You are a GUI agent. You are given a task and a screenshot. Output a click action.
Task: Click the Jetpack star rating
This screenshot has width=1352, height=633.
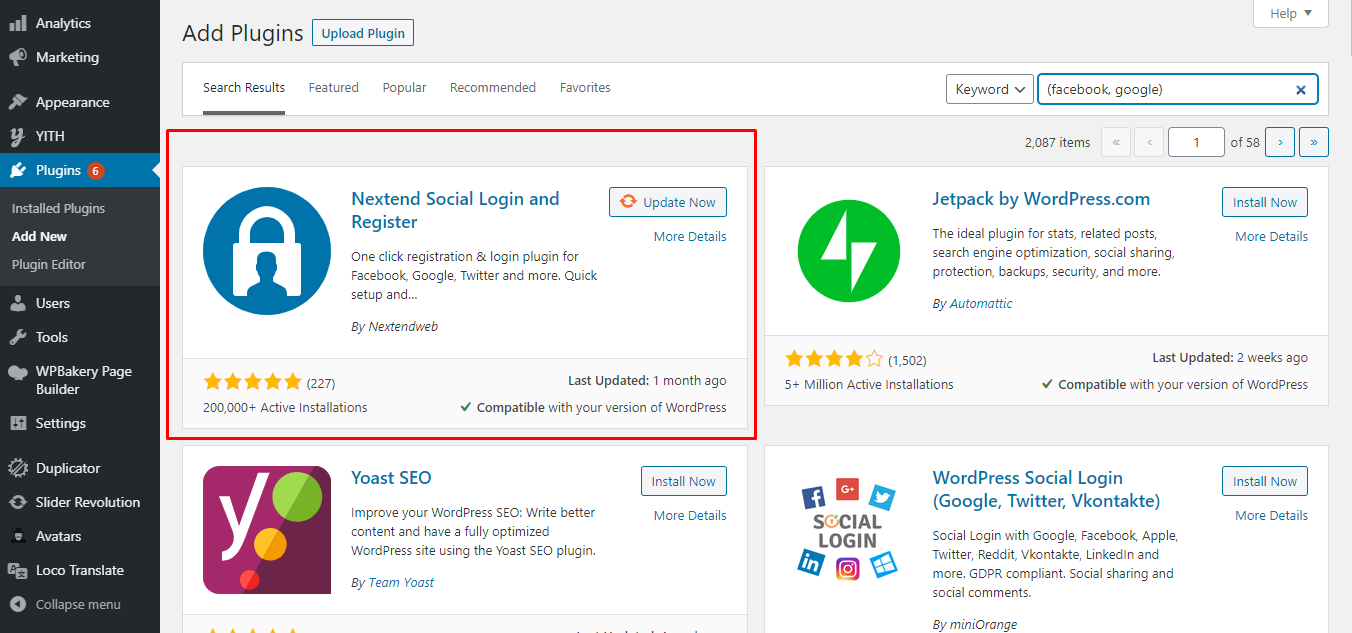(834, 358)
